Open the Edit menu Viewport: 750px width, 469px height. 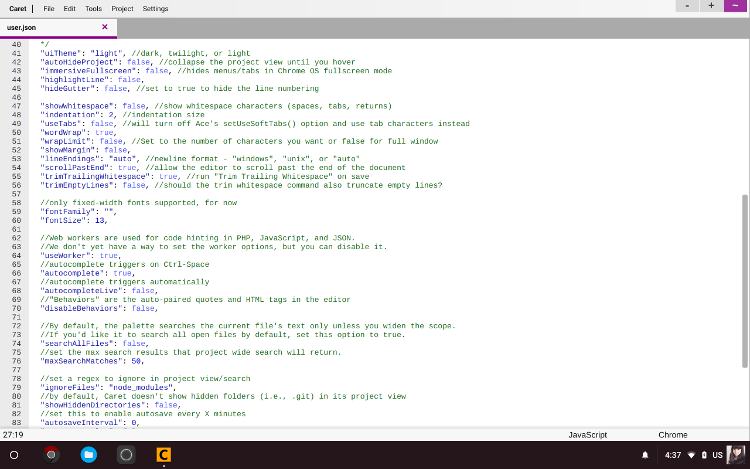69,8
